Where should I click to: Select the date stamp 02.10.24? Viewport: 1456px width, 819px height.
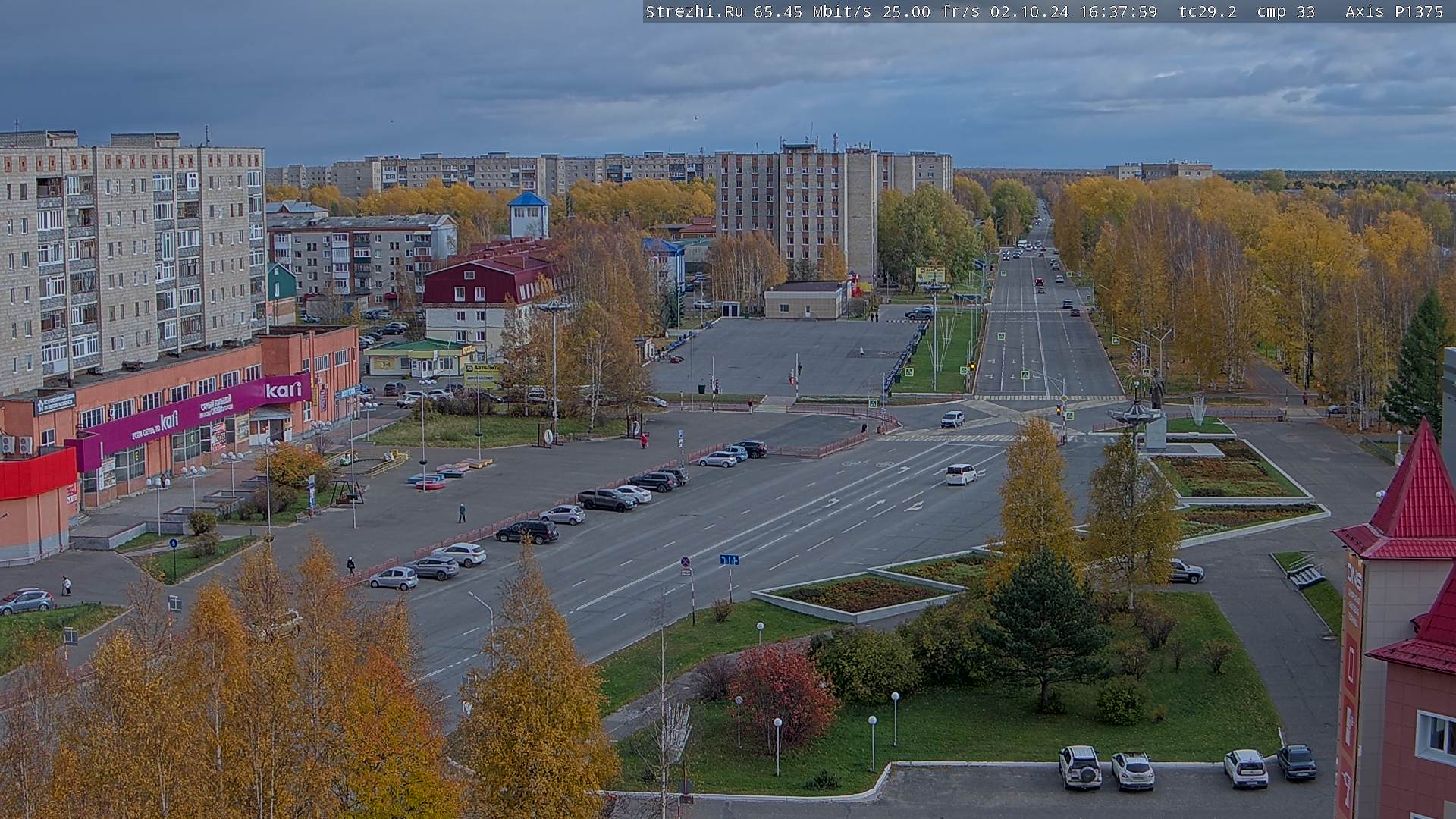coord(1028,11)
